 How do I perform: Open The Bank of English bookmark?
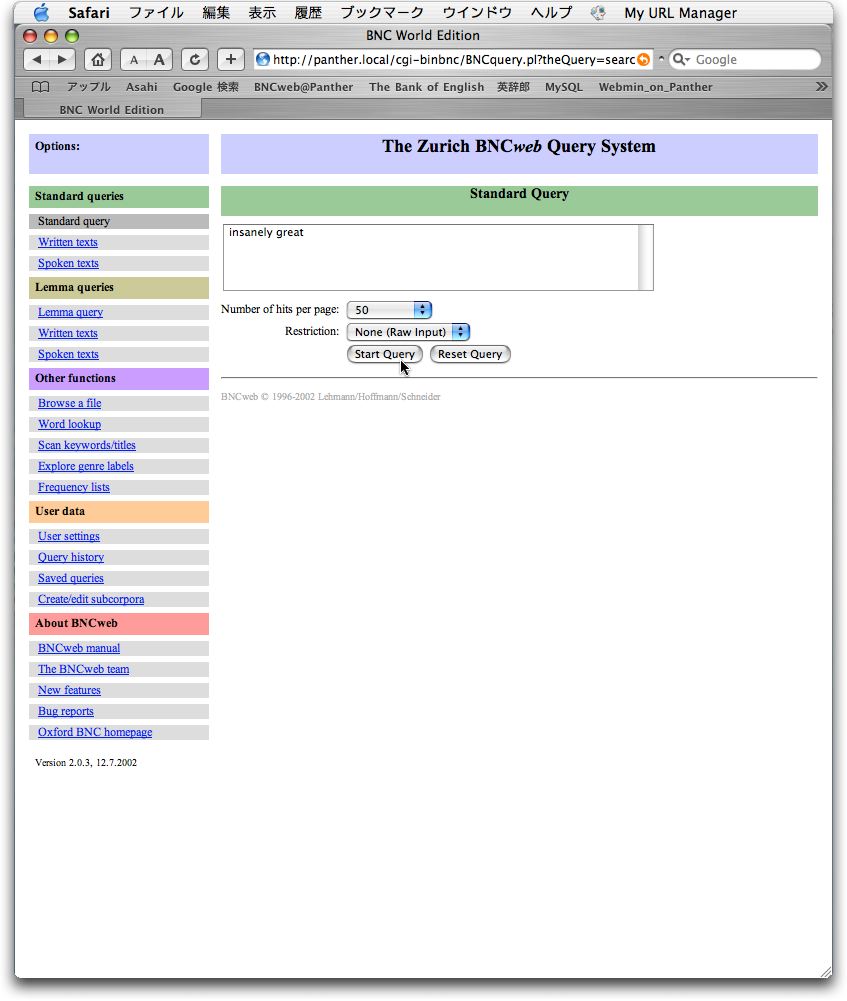click(x=426, y=87)
